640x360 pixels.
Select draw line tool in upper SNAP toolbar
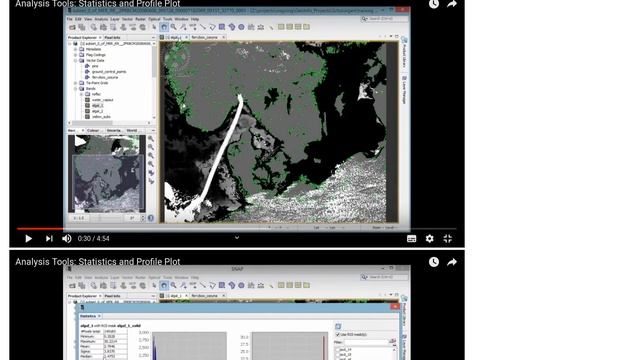(203, 27)
